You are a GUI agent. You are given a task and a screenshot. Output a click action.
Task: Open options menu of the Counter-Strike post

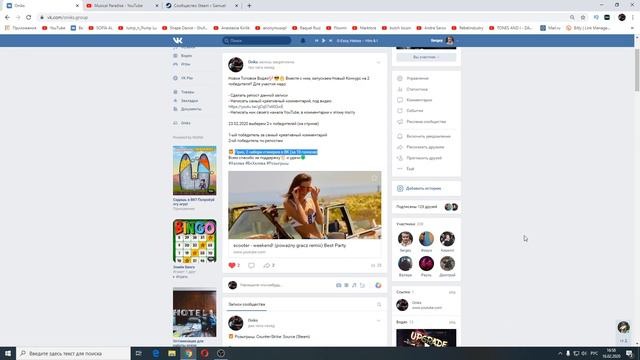pos(378,321)
